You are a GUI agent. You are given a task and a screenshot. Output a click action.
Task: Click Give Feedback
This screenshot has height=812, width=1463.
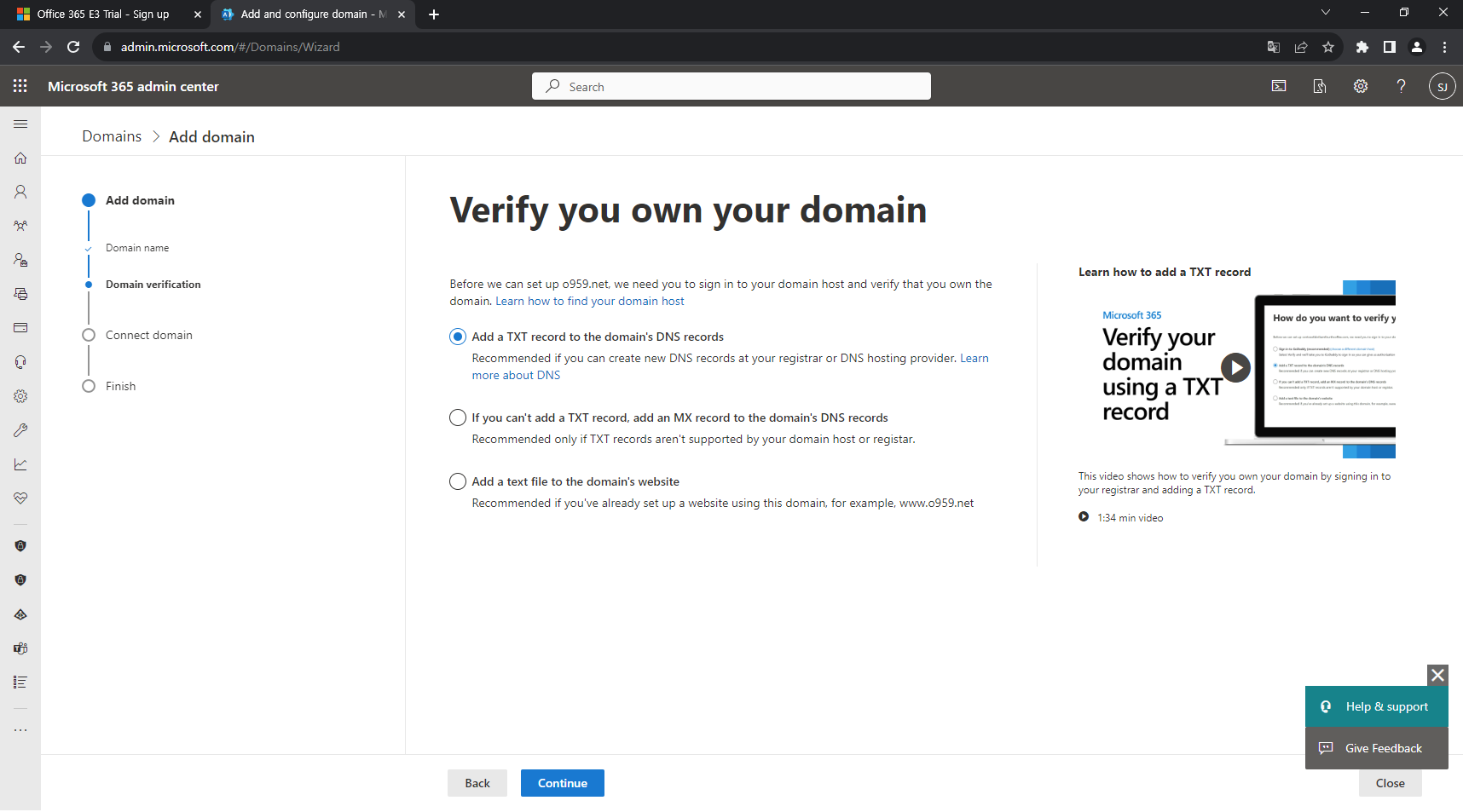point(1377,748)
